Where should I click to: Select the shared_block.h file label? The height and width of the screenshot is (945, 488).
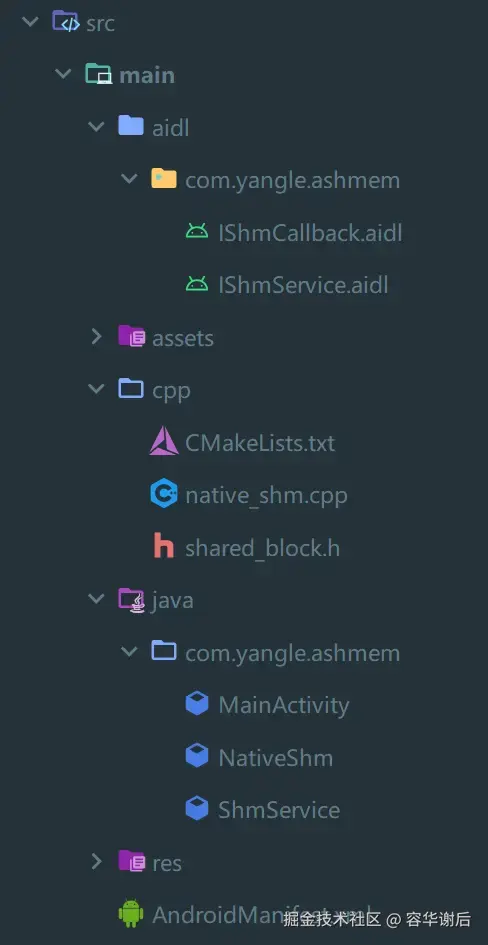tap(262, 548)
